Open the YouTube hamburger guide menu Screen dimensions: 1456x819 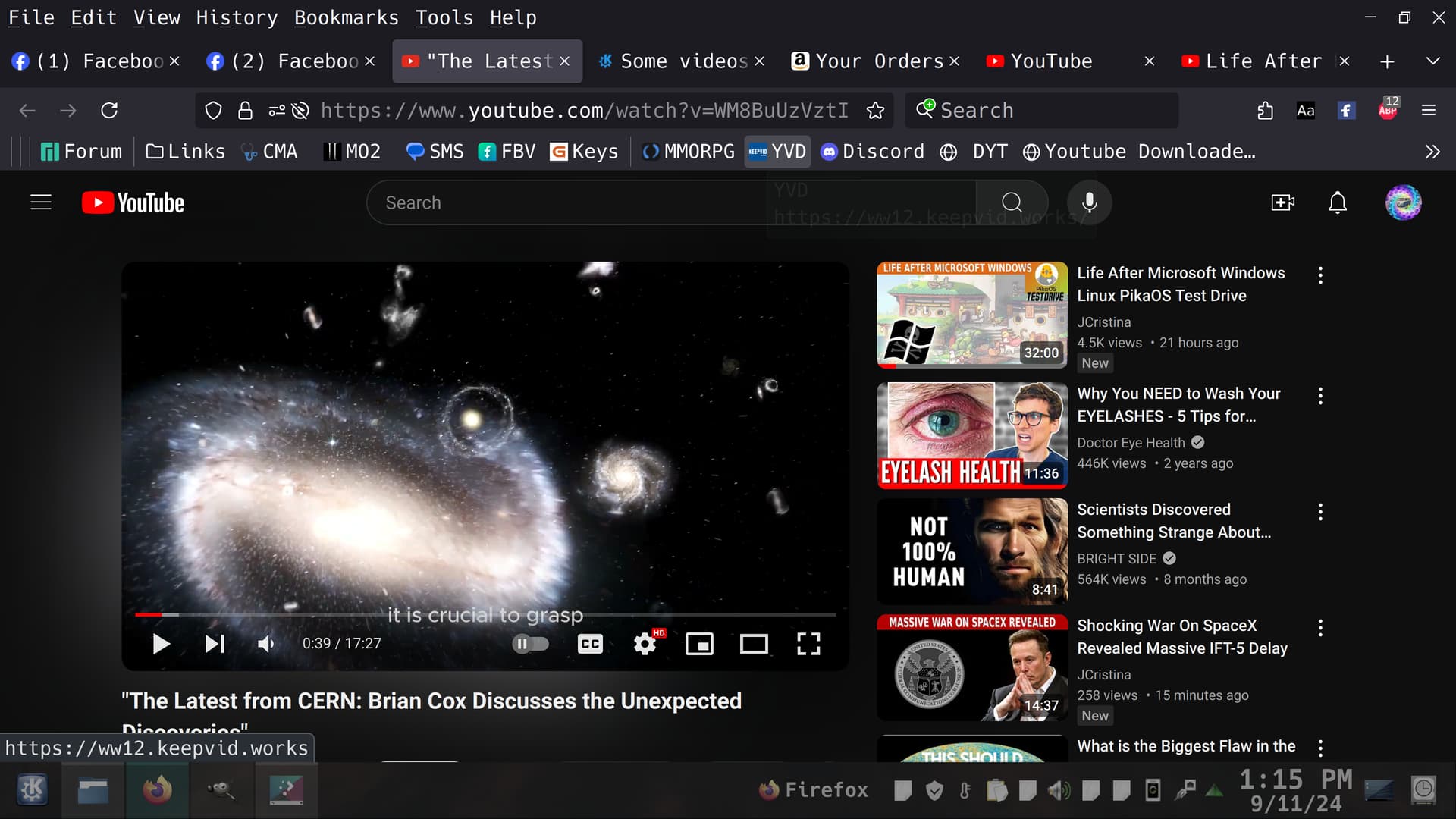point(41,202)
